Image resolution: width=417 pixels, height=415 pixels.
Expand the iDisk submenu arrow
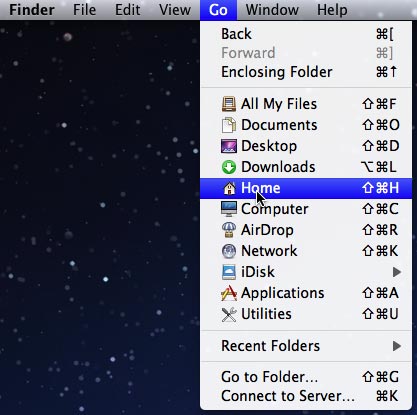tap(397, 272)
